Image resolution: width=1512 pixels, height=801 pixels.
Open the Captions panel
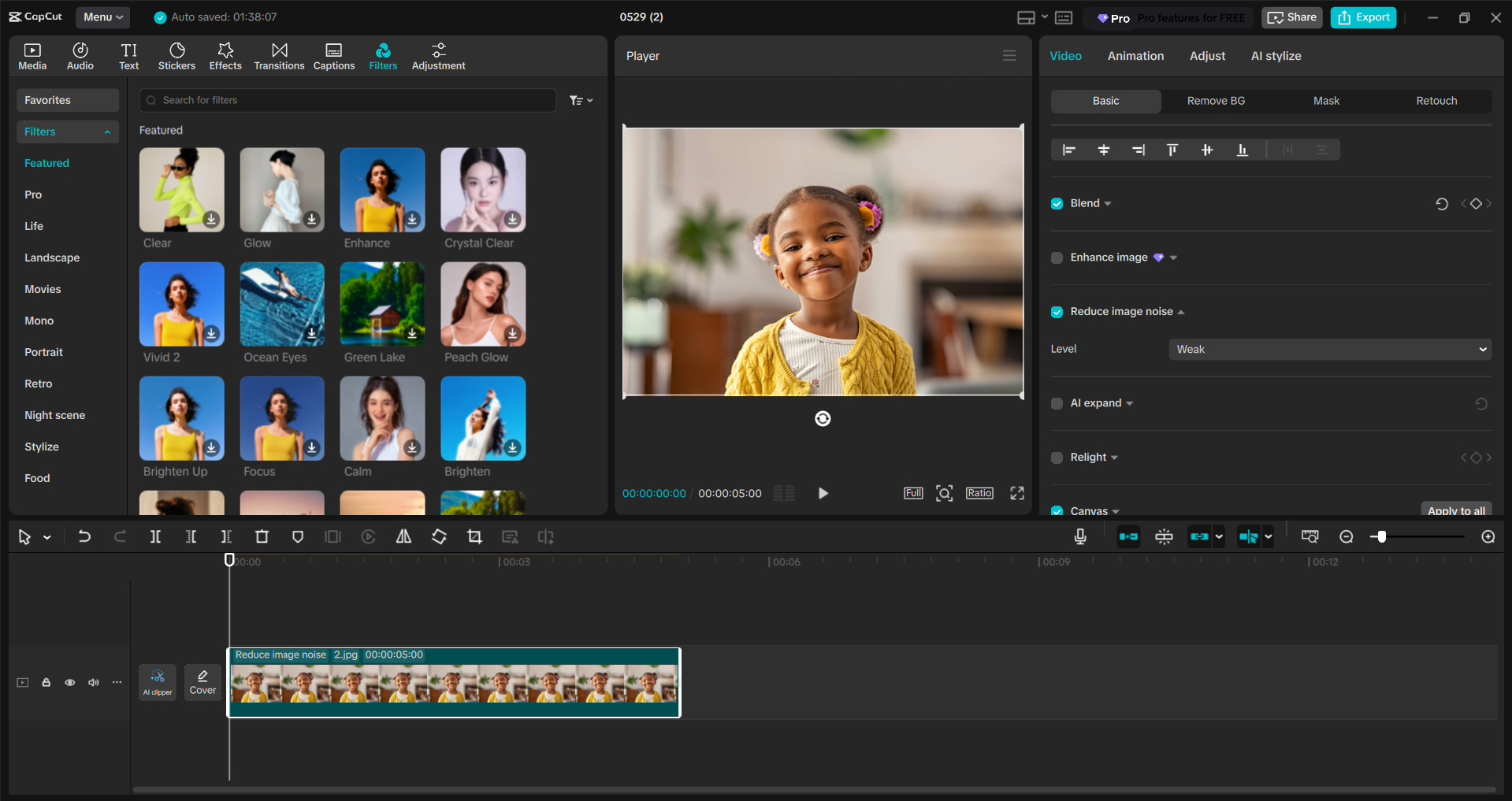click(333, 55)
